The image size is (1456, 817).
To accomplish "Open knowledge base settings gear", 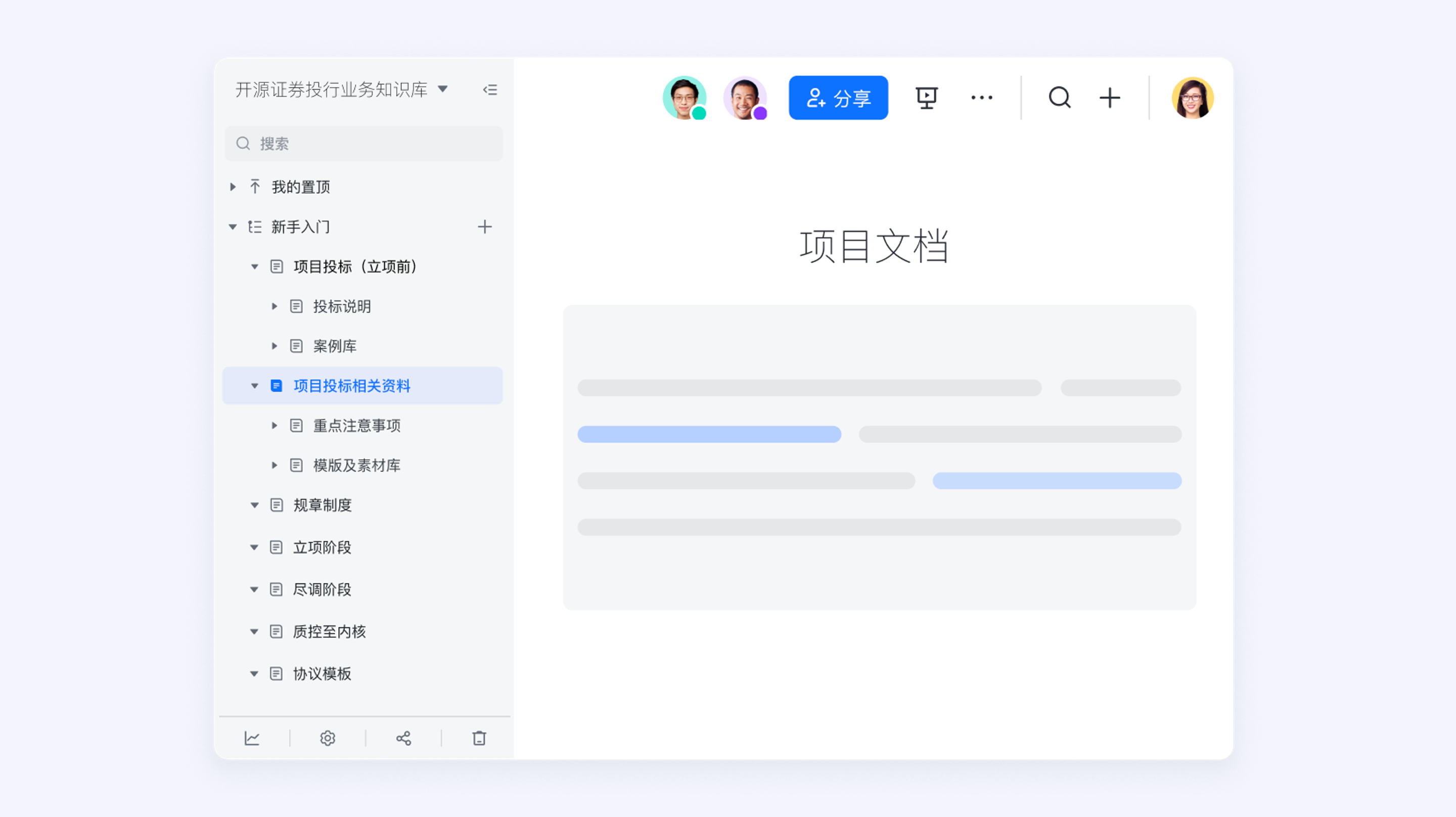I will coord(328,739).
